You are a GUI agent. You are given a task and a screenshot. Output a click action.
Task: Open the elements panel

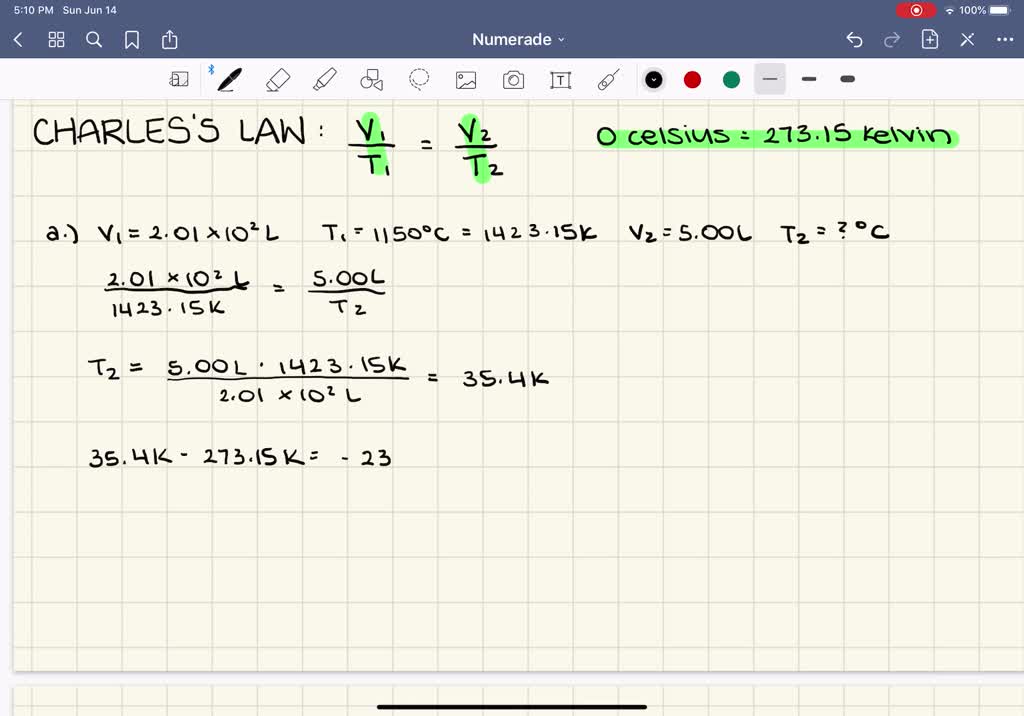(179, 79)
